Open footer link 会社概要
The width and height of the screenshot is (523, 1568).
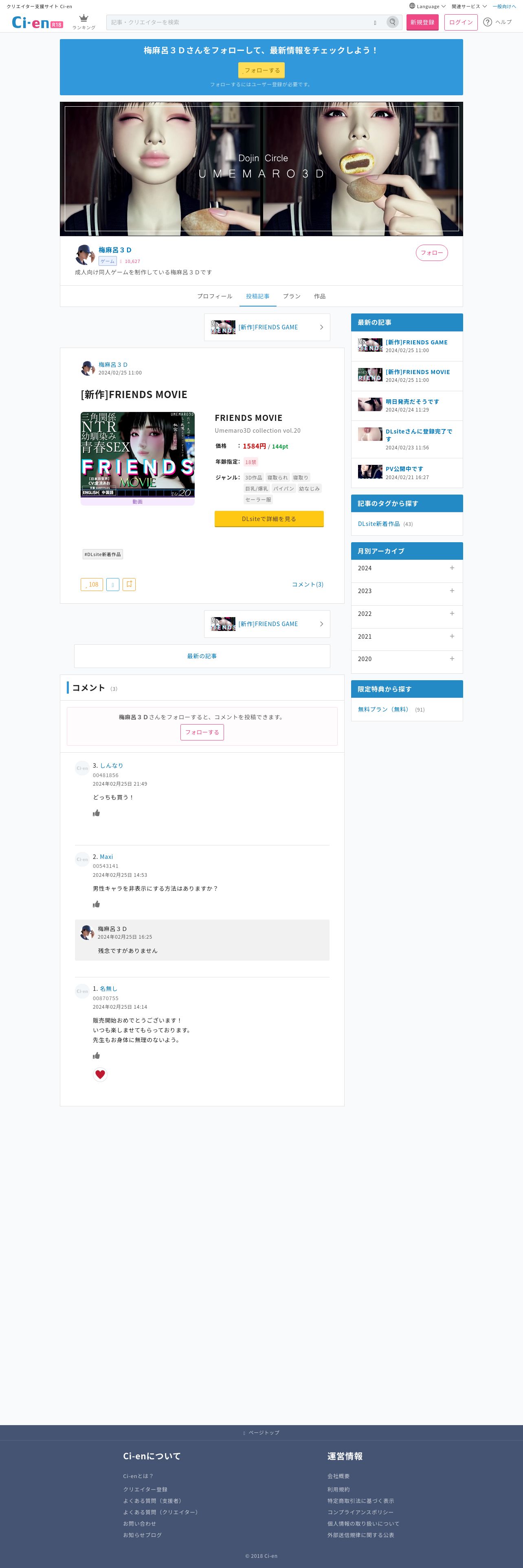pos(338,1476)
